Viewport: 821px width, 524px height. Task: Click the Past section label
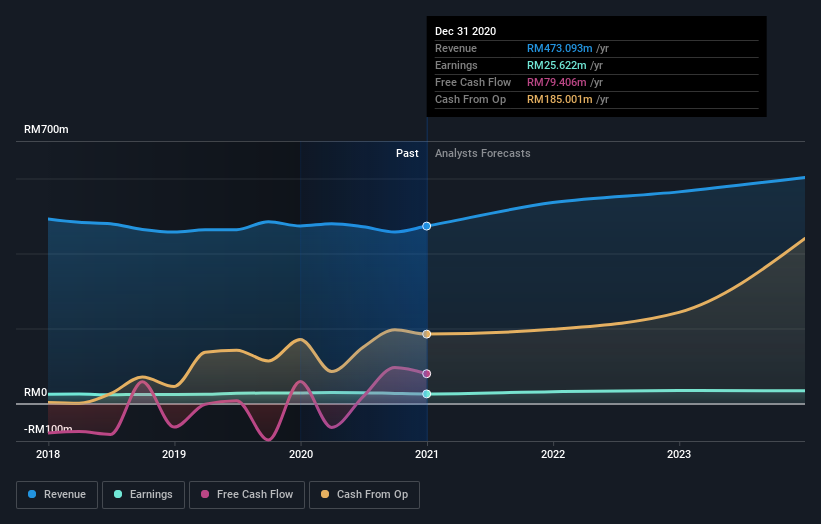pos(407,153)
